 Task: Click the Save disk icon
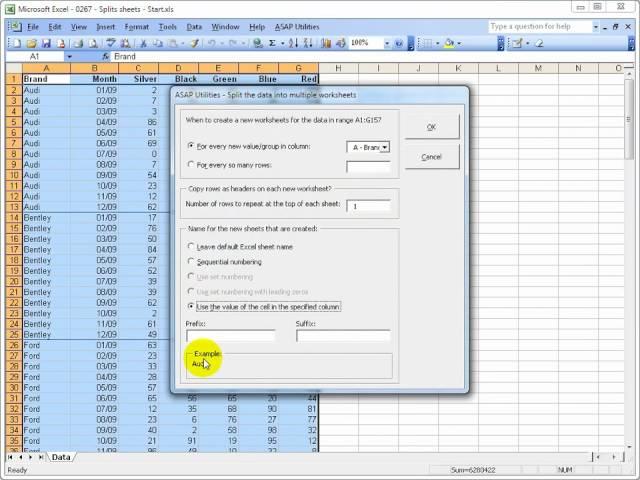tap(46, 43)
